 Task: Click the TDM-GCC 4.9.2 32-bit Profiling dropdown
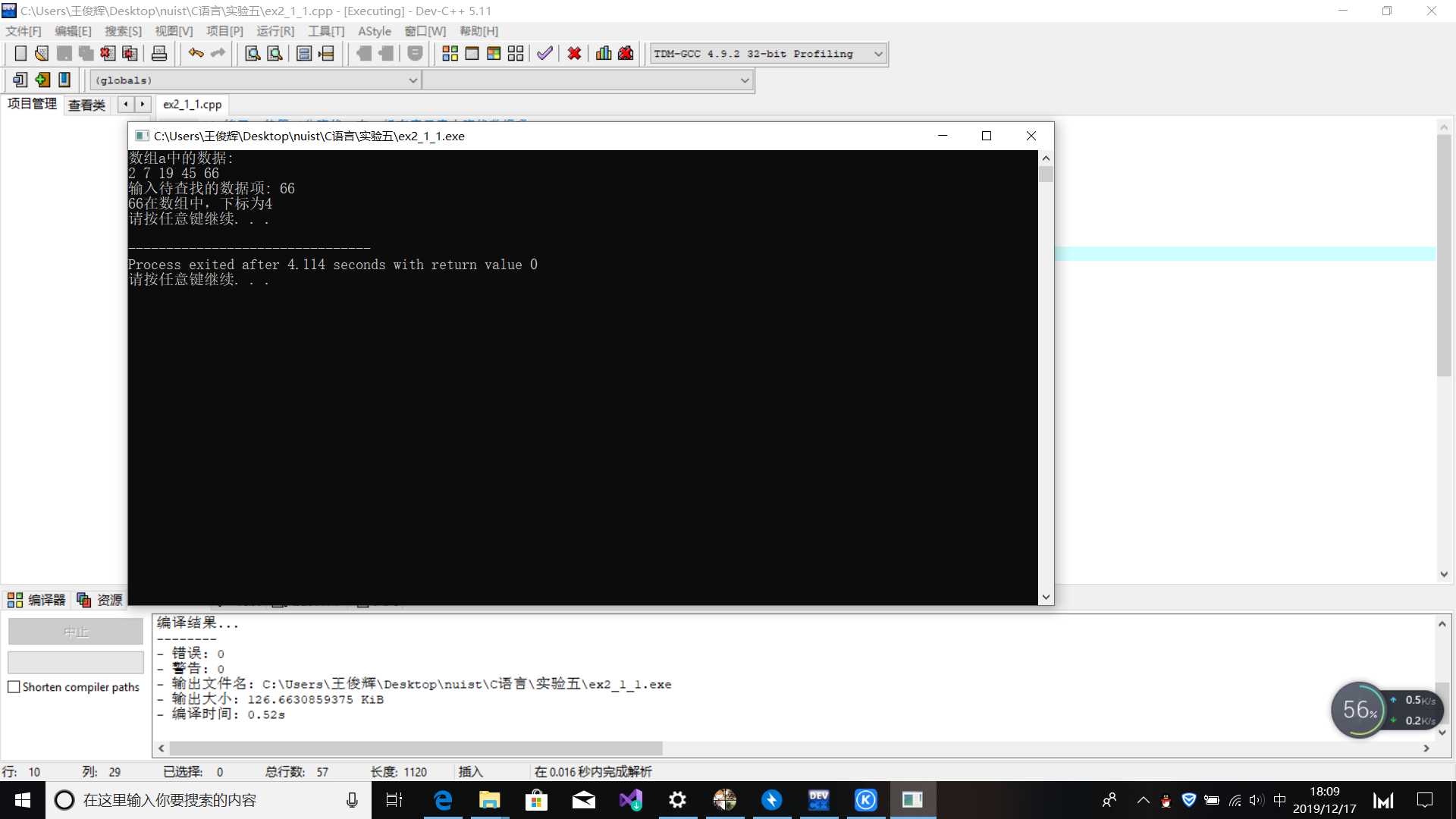tap(764, 53)
